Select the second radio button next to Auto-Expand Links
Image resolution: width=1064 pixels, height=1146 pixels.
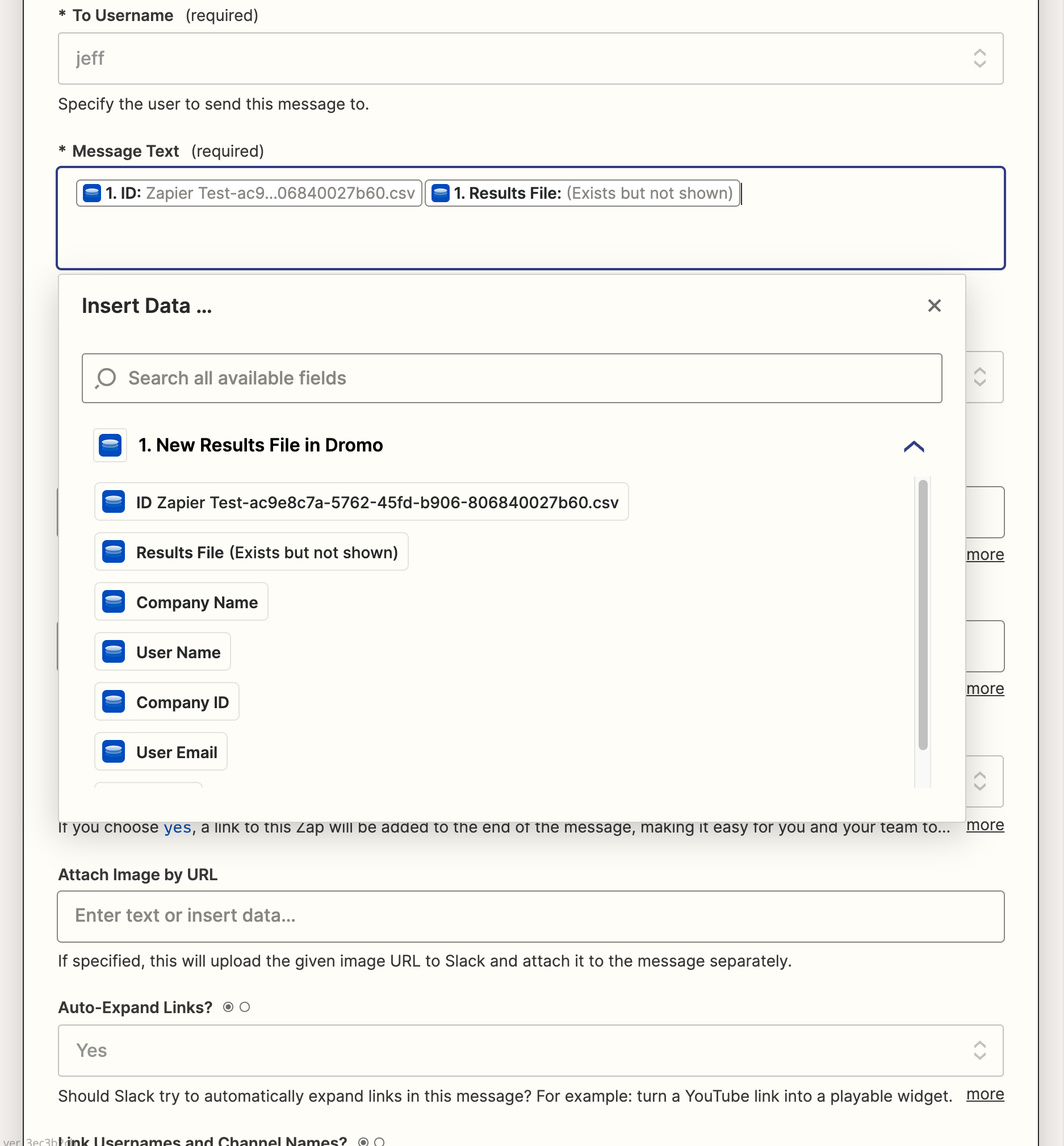[x=245, y=1007]
